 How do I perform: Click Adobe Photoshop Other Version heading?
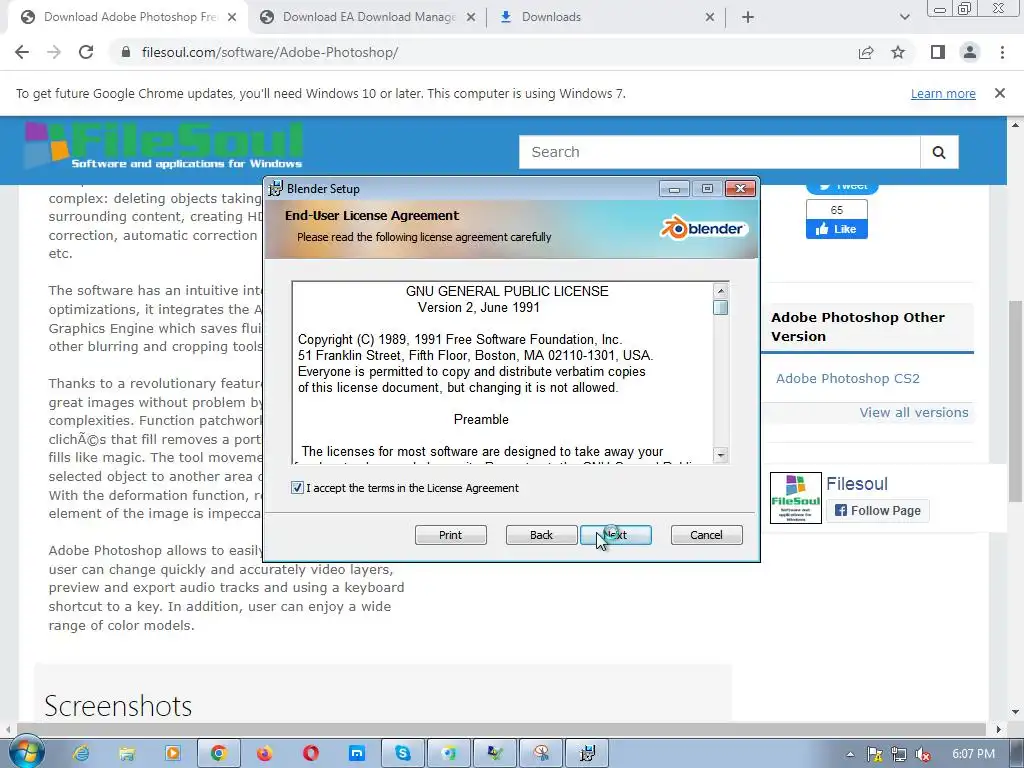(x=857, y=327)
